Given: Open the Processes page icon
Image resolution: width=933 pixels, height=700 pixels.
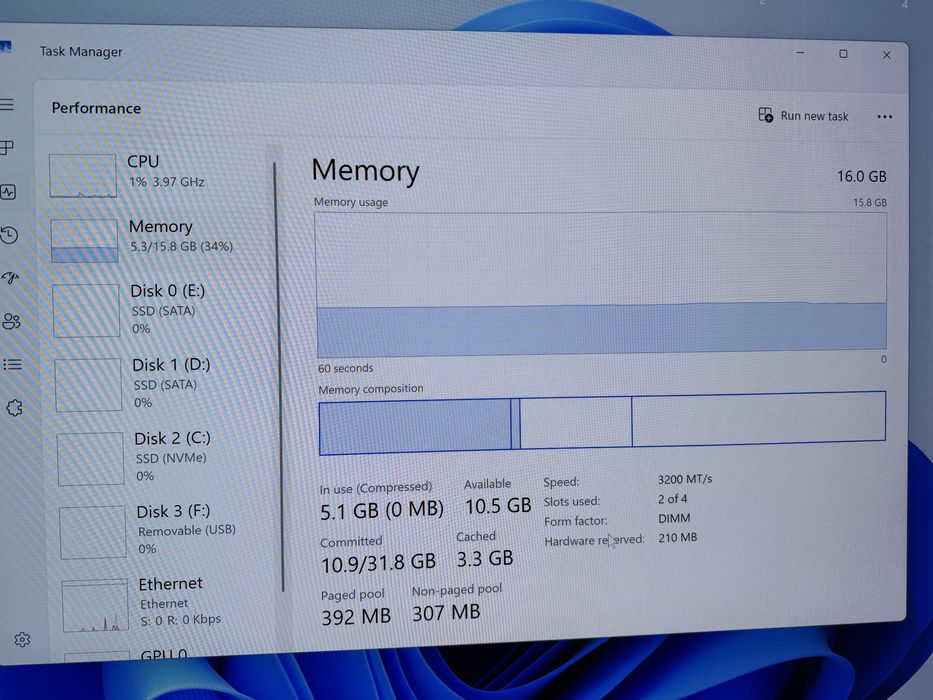Looking at the screenshot, I should (7, 148).
